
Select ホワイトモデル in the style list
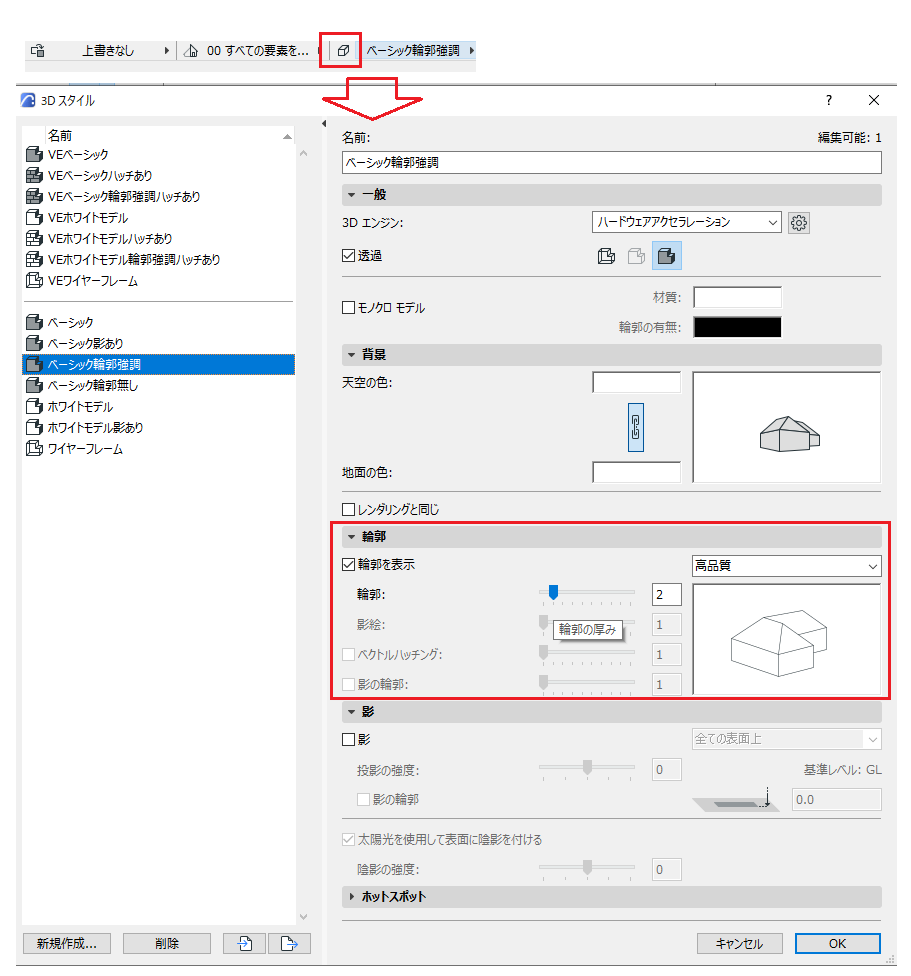(80, 407)
